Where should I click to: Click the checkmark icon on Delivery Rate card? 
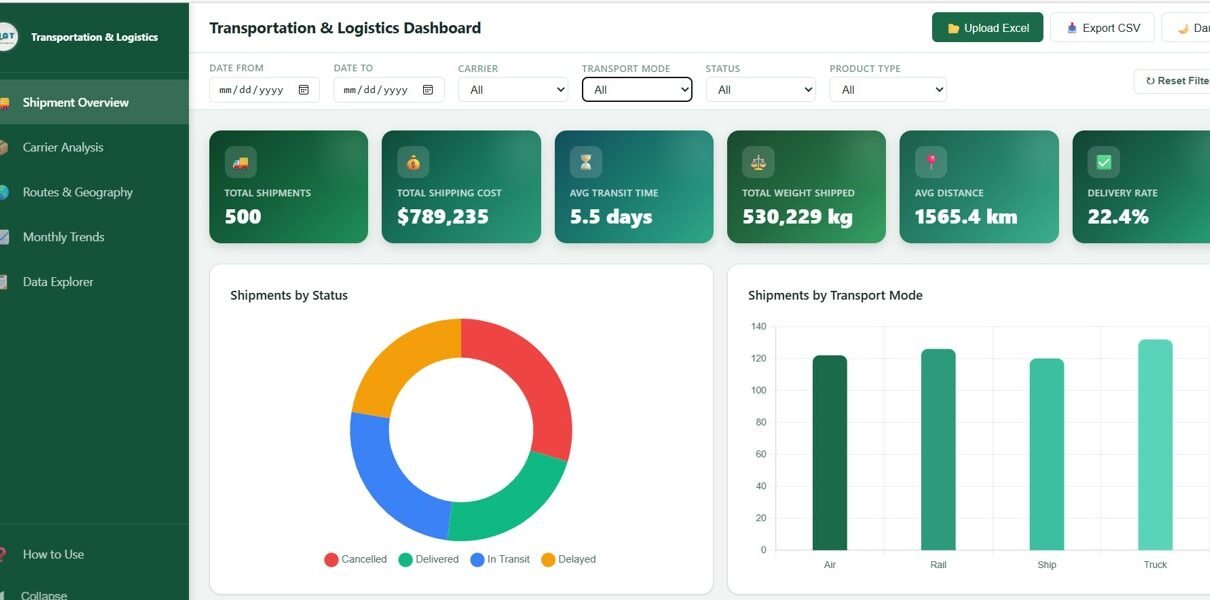[1104, 162]
